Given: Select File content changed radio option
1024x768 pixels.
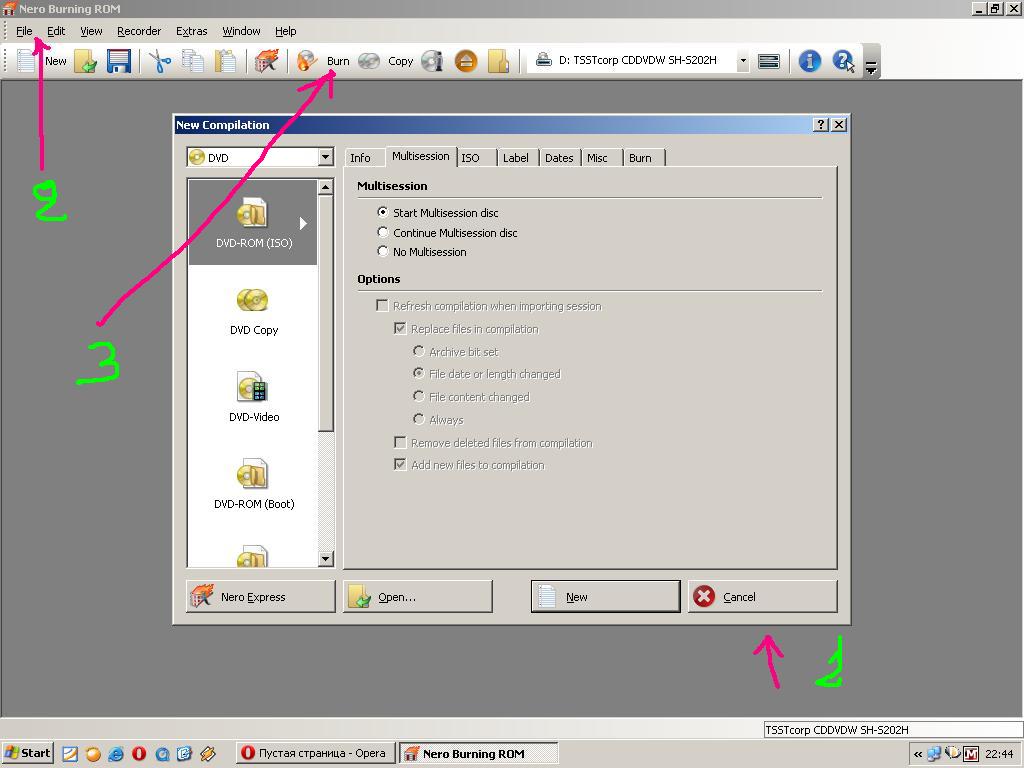Looking at the screenshot, I should (472, 396).
